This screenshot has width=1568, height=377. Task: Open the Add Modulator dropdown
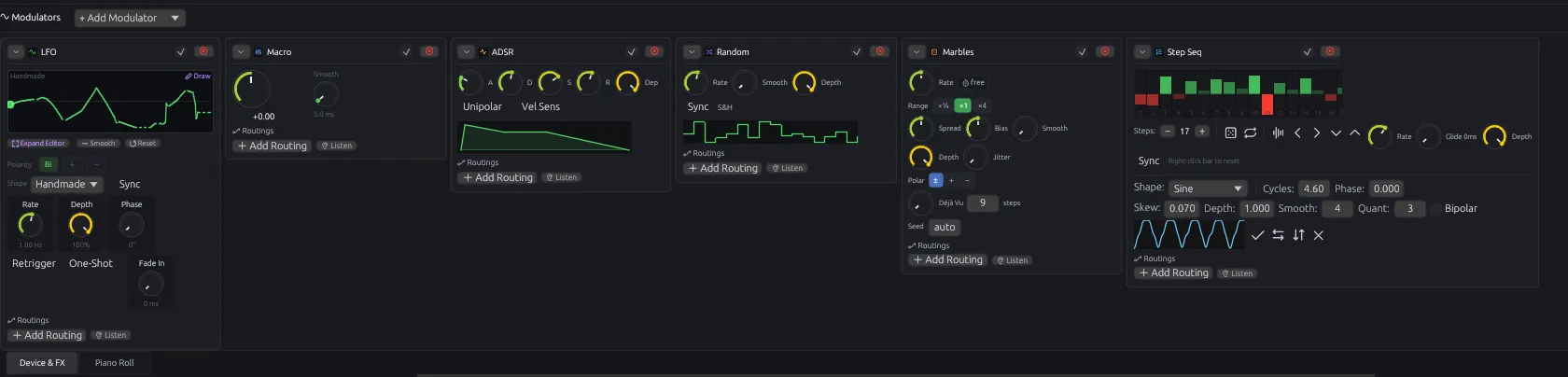[x=130, y=18]
